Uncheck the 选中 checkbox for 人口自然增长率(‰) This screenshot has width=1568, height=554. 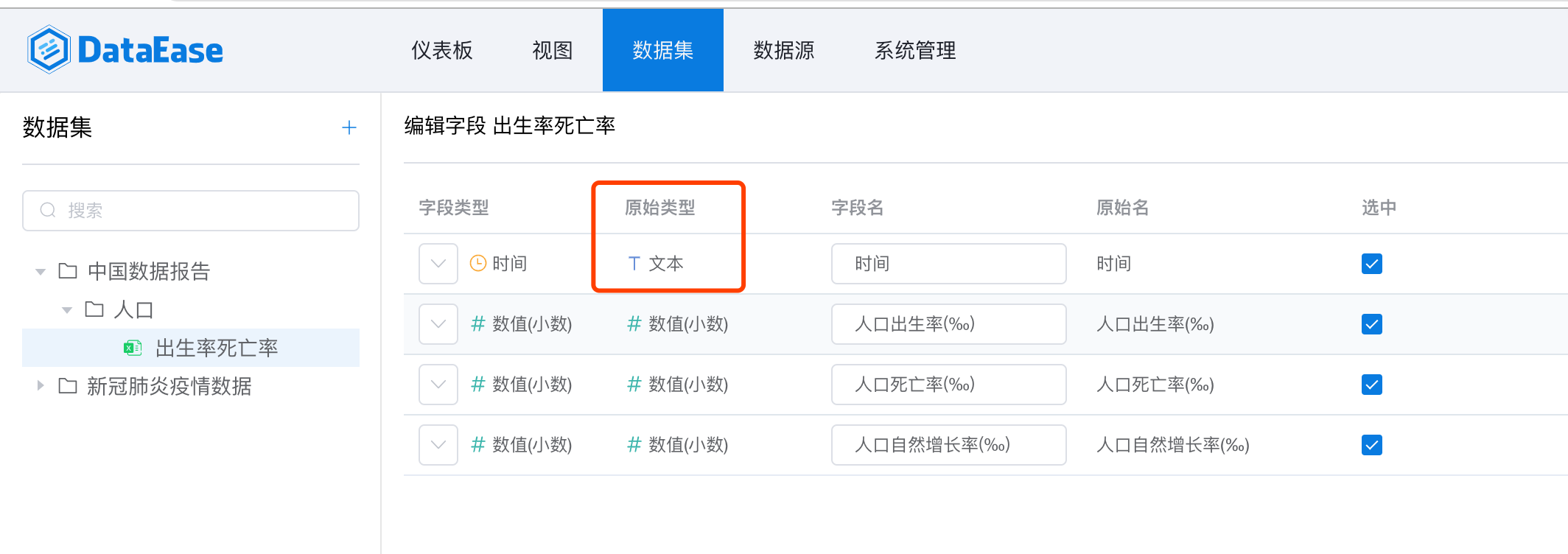click(1372, 445)
